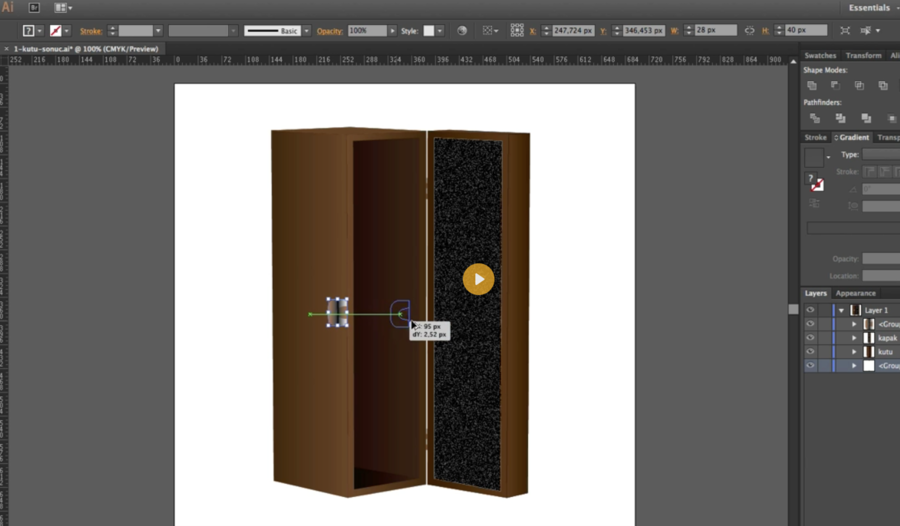Click the 100% opacity input field
The image size is (900, 526).
(367, 30)
